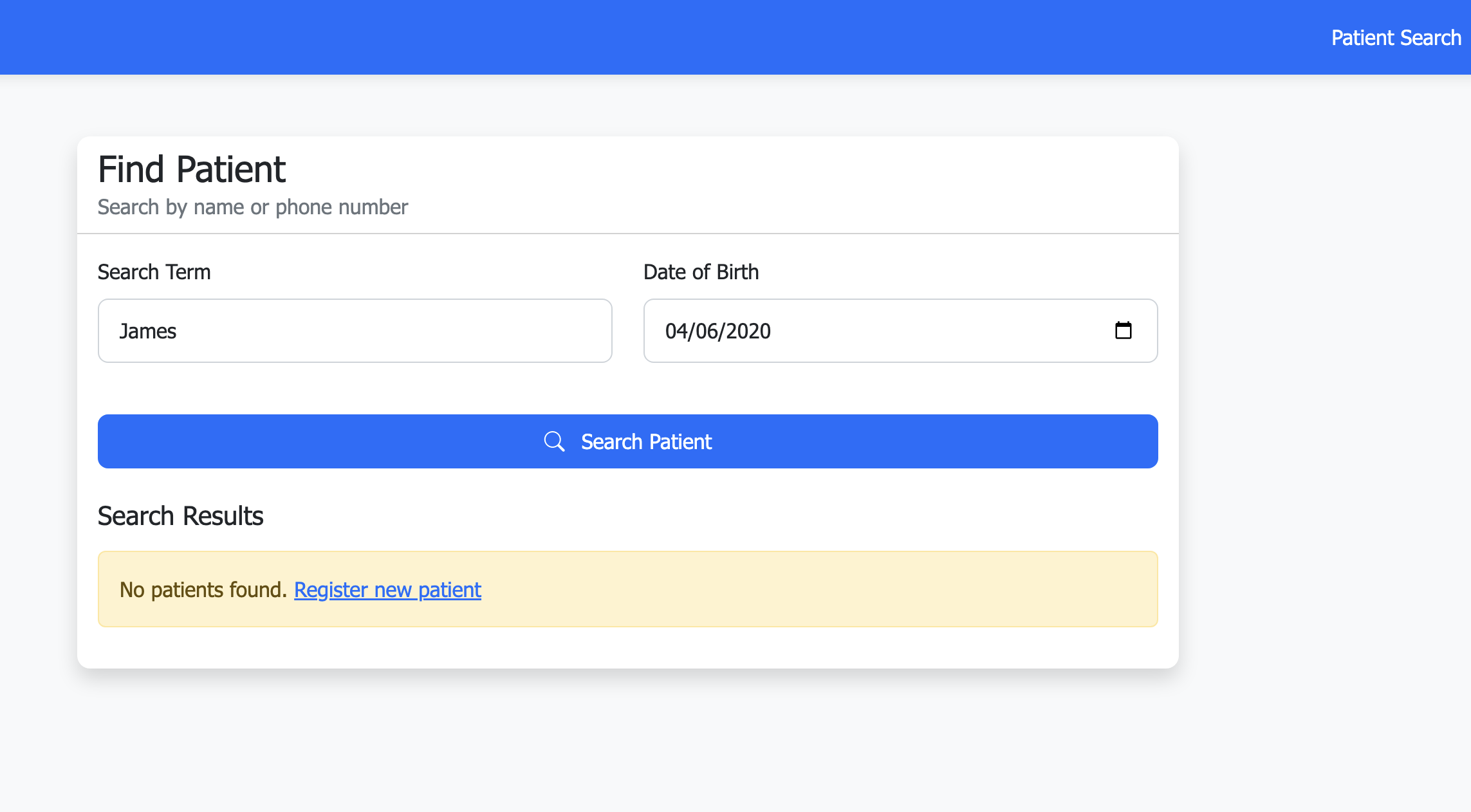Viewport: 1471px width, 812px height.
Task: Click the Date of Birth label
Action: pos(701,272)
